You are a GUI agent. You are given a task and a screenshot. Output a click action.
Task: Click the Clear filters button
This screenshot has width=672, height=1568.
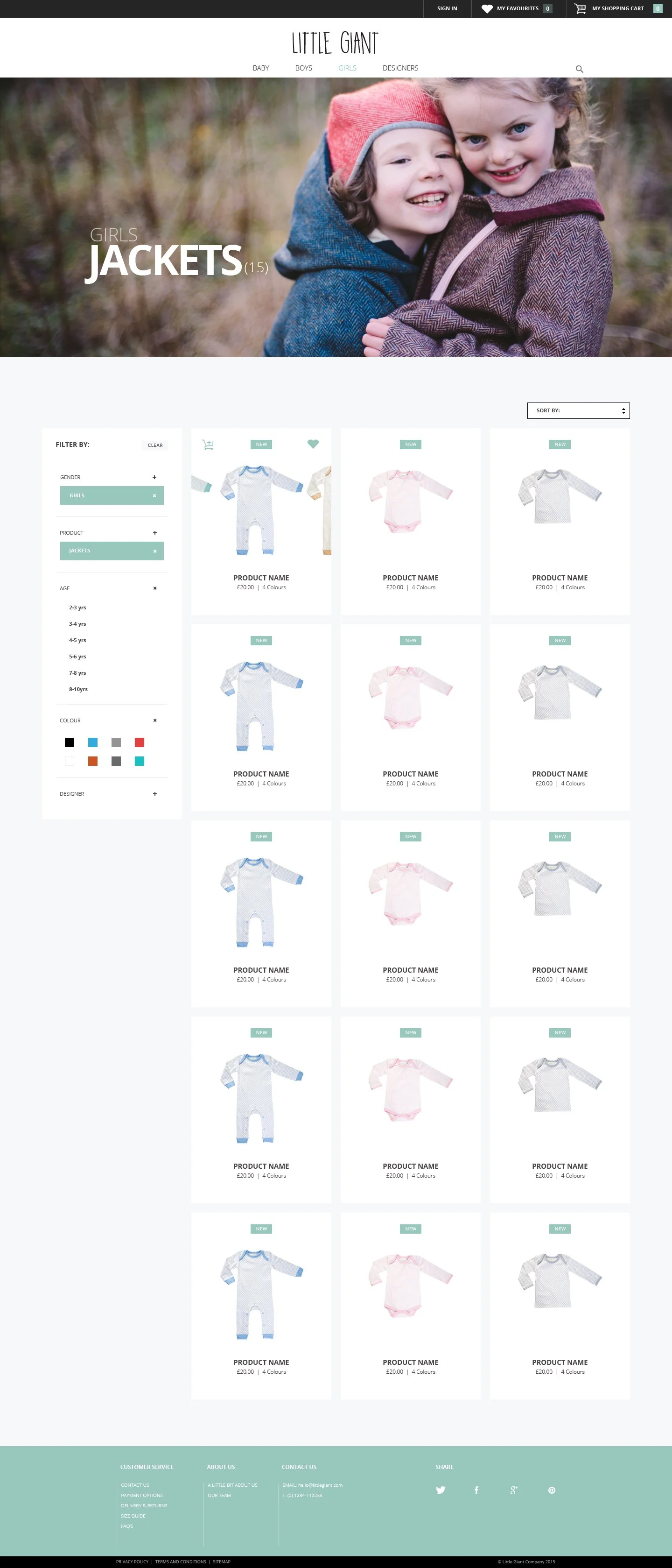(155, 445)
